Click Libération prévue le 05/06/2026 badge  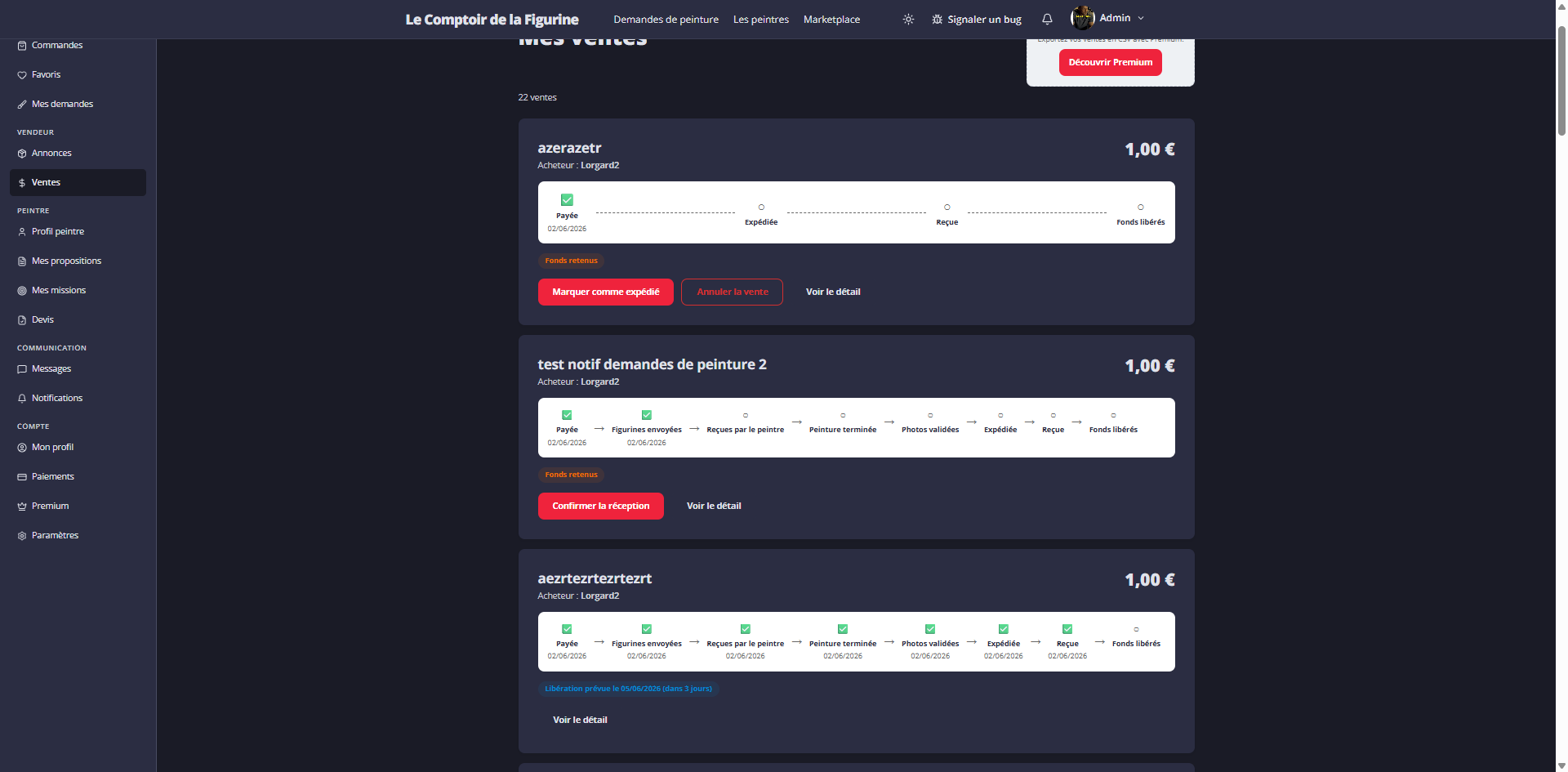click(629, 689)
